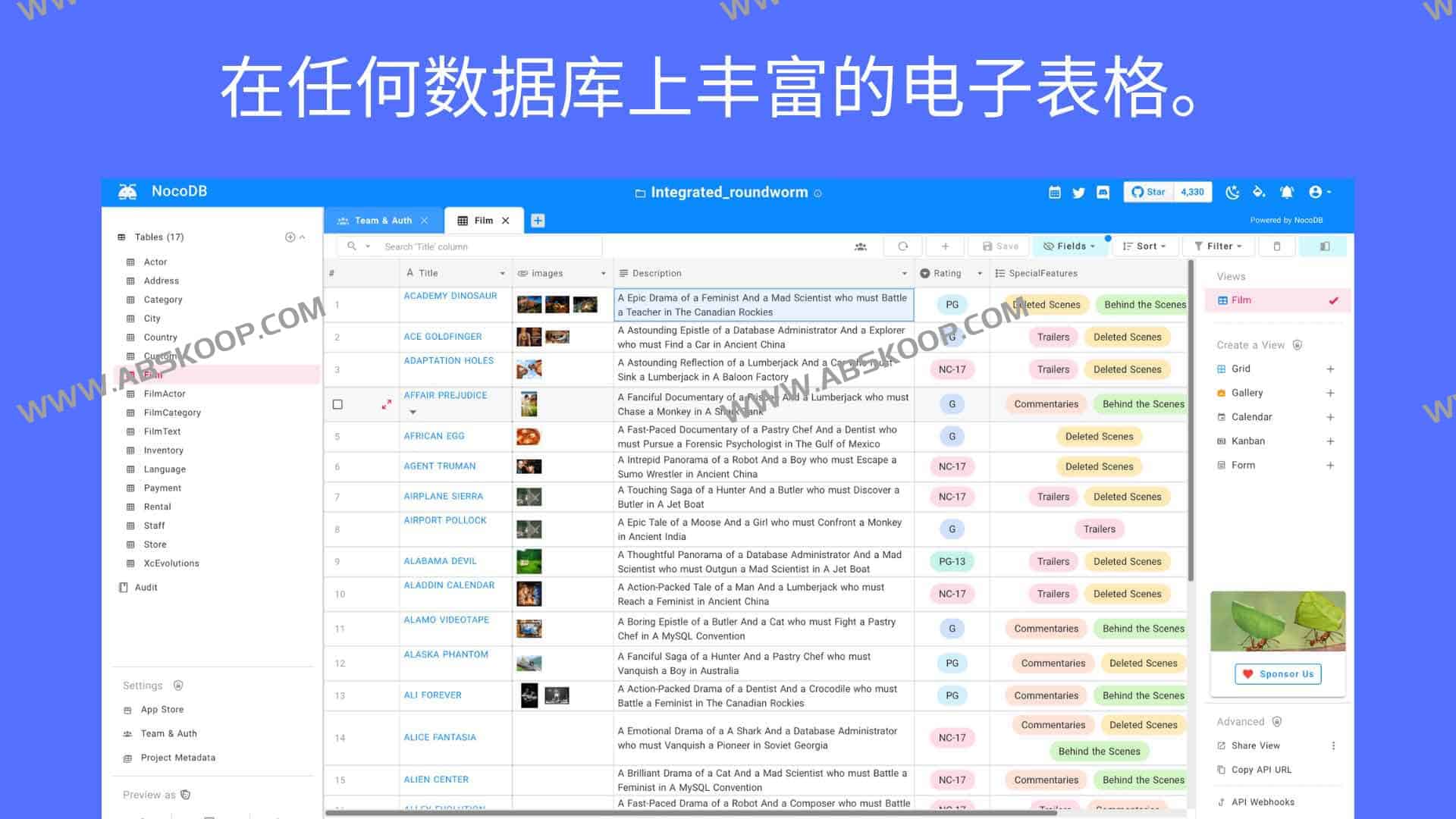Select the Film tab
Viewport: 1456px width, 819px height.
482,220
